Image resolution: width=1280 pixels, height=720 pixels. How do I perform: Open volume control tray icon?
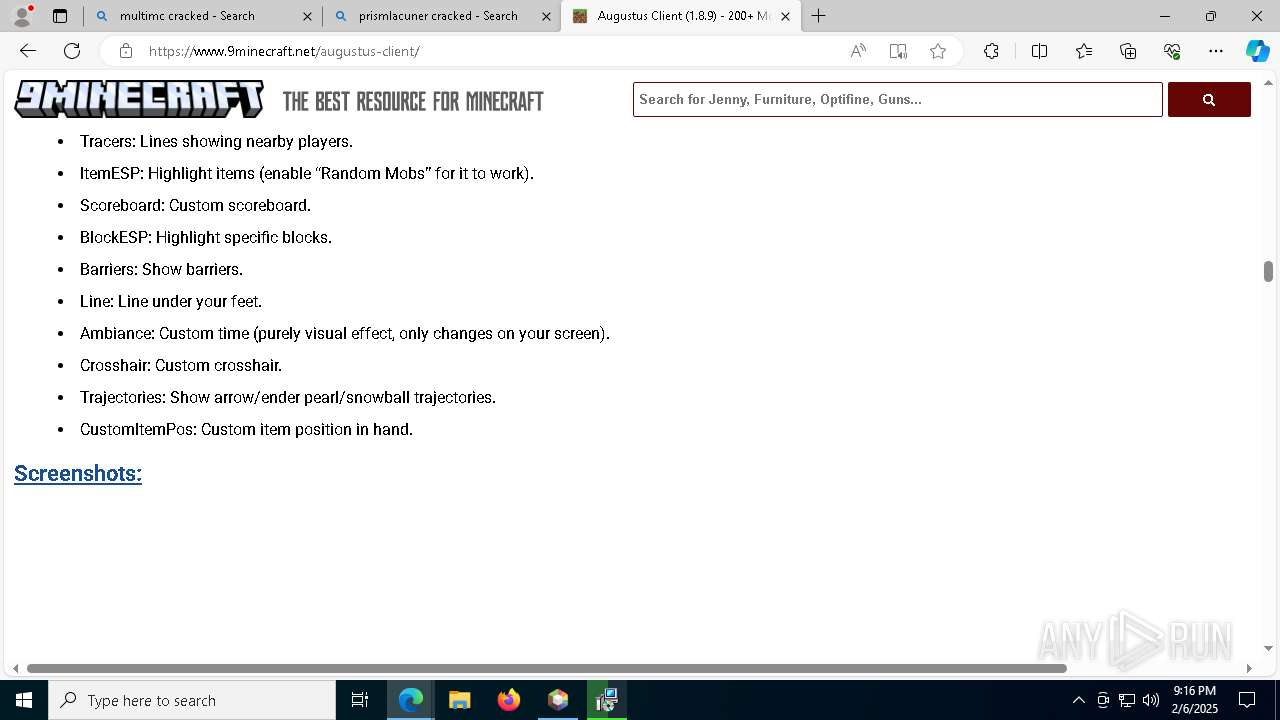(x=1151, y=700)
